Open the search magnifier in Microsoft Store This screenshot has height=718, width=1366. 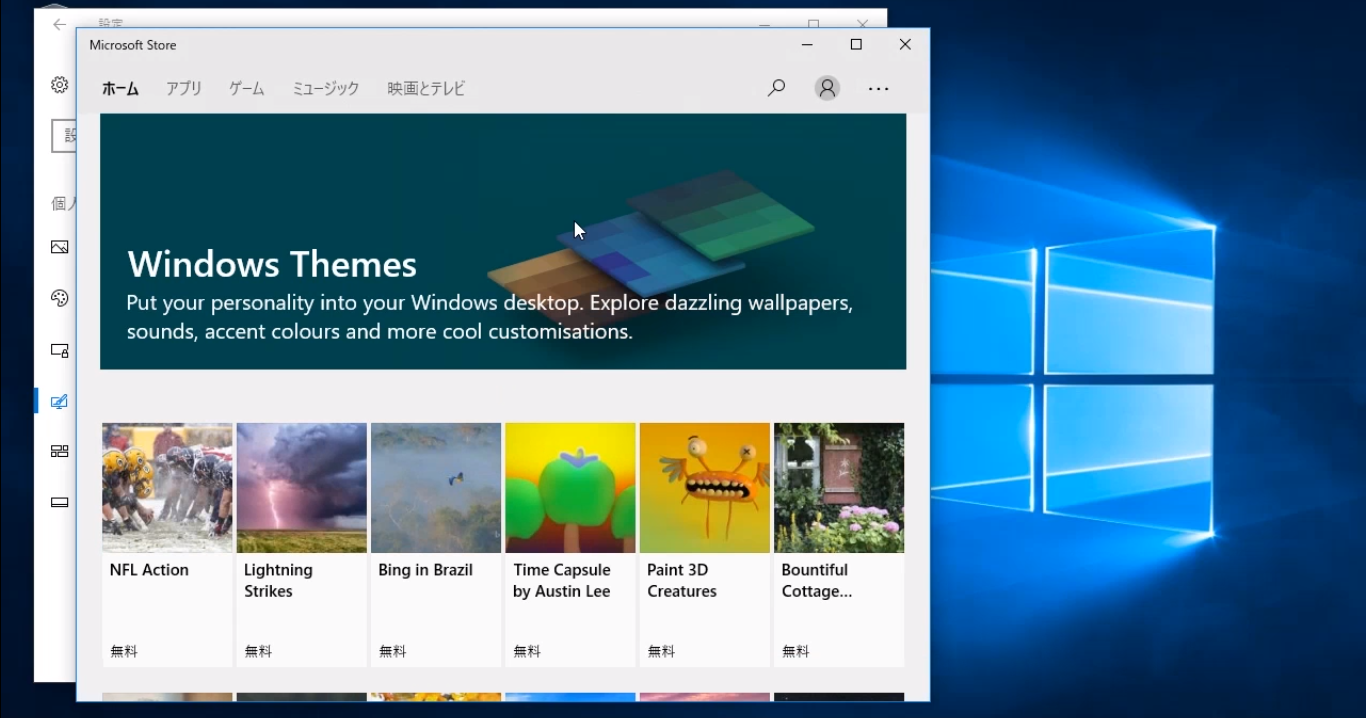[x=776, y=88]
